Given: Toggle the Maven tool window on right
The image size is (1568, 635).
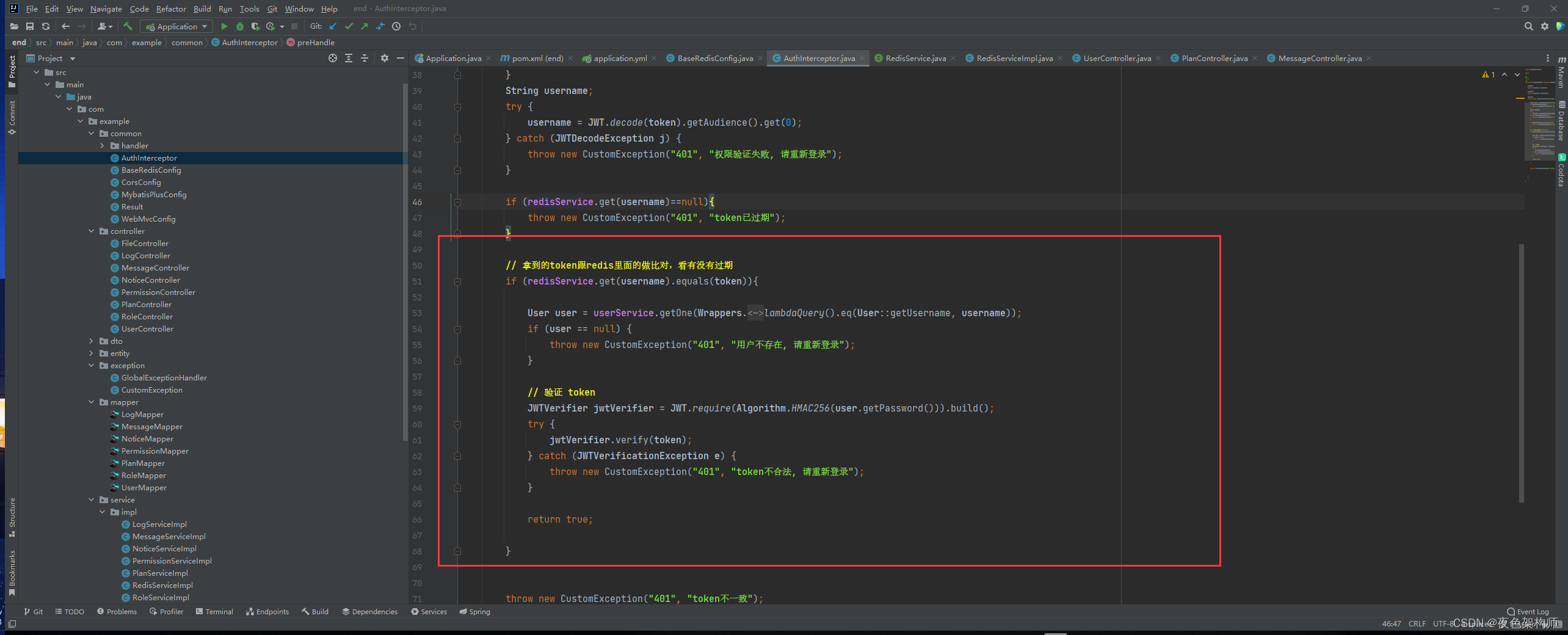Looking at the screenshot, I should [1561, 72].
